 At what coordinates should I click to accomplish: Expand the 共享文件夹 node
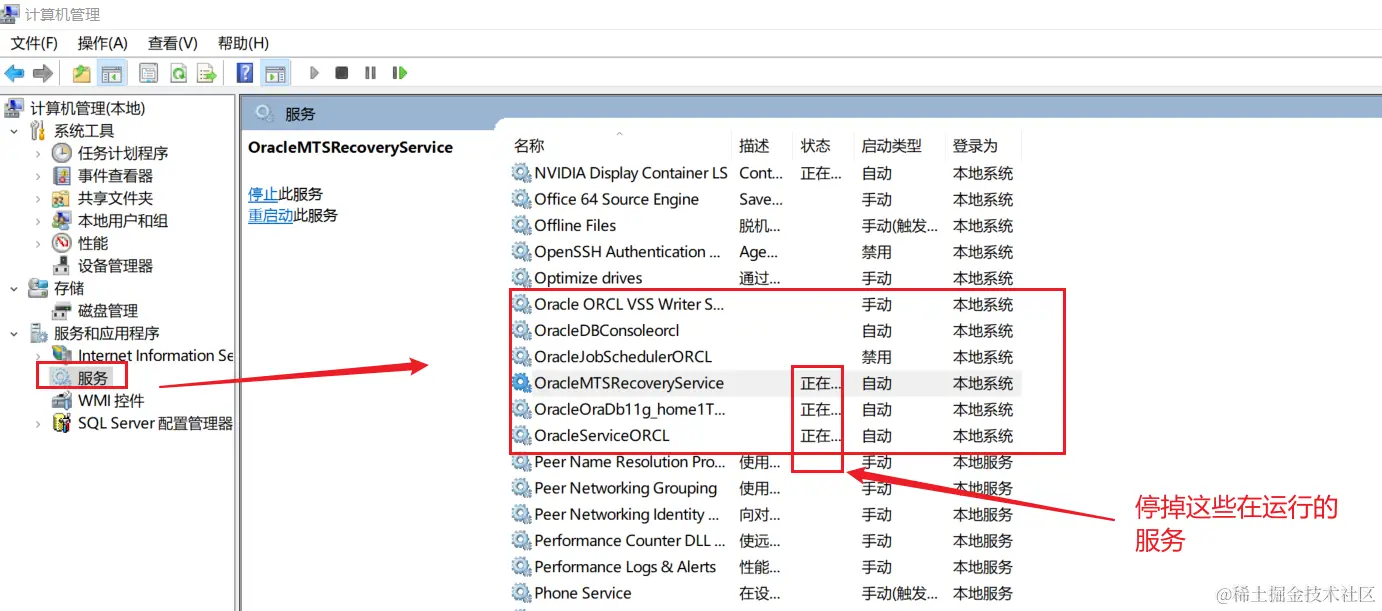point(38,198)
